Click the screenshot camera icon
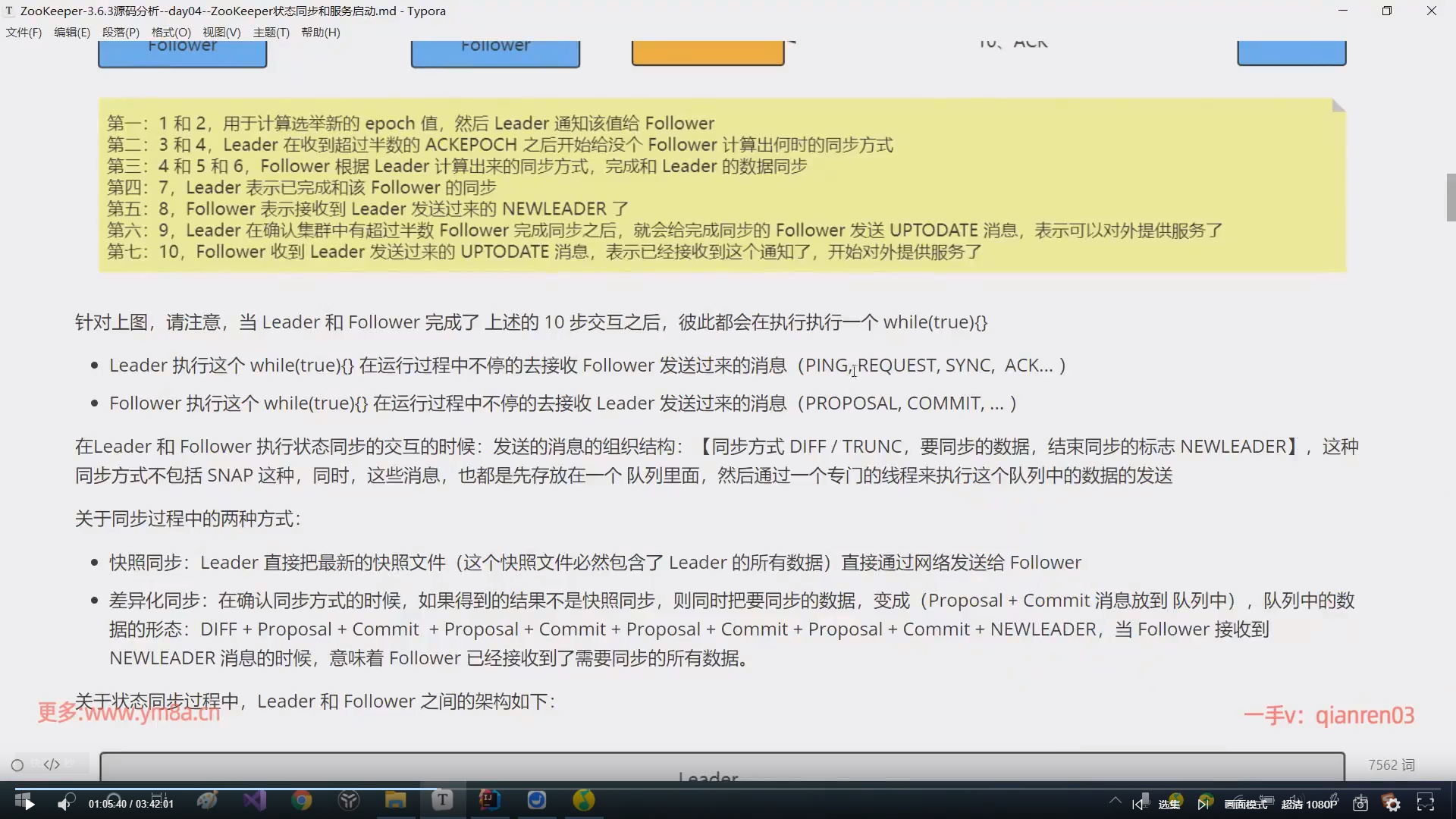The height and width of the screenshot is (819, 1456). [1360, 804]
